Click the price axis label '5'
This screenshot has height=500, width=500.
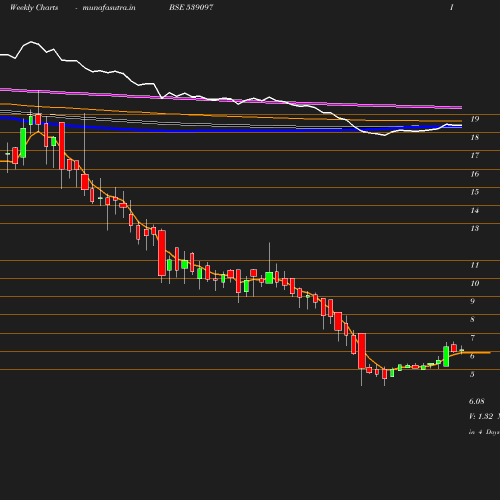click(473, 374)
